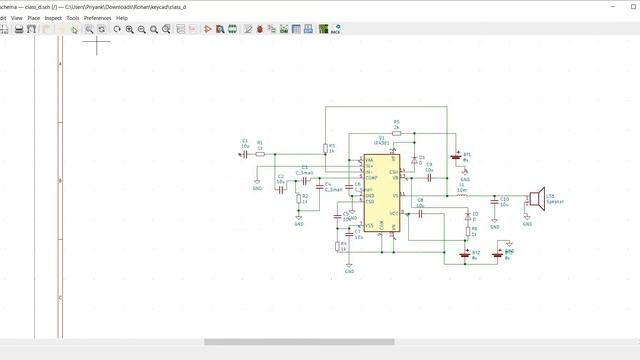This screenshot has height=360, width=640.
Task: Click Zoom to Selection icon
Action: click(x=166, y=29)
